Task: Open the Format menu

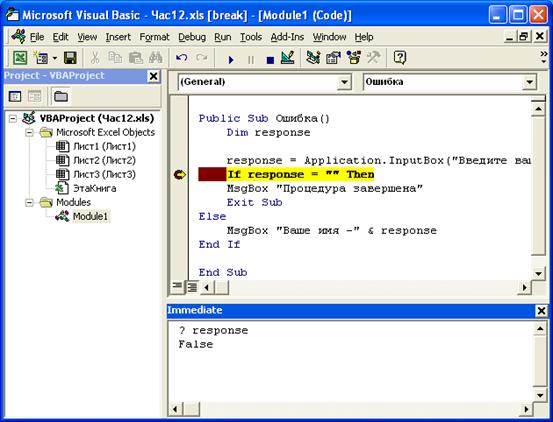Action: [x=154, y=37]
